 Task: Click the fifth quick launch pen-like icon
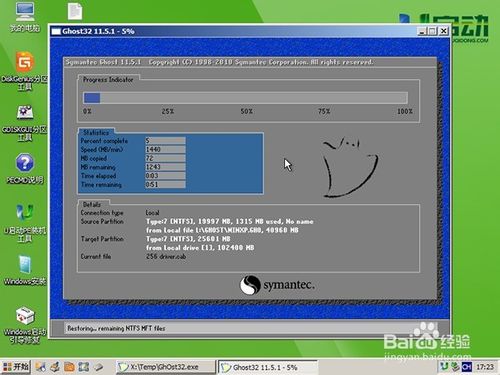point(98,367)
